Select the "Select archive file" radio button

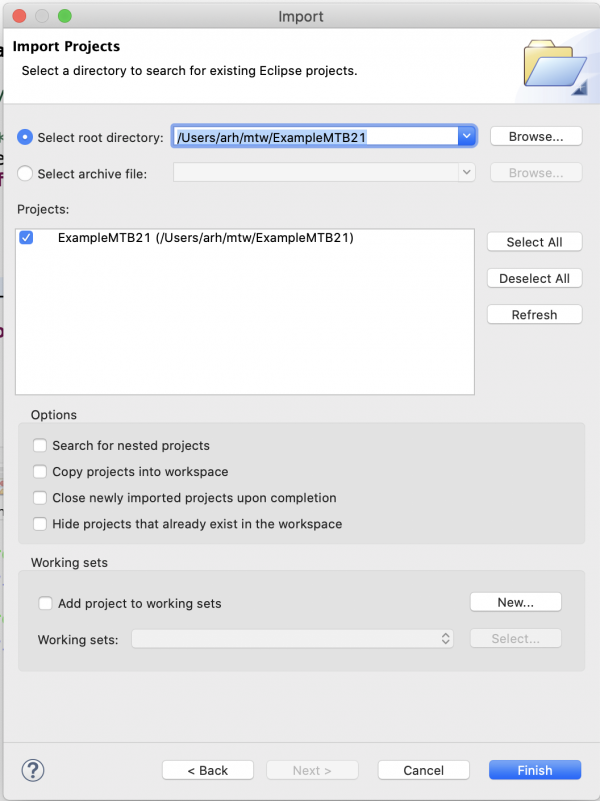(x=24, y=172)
